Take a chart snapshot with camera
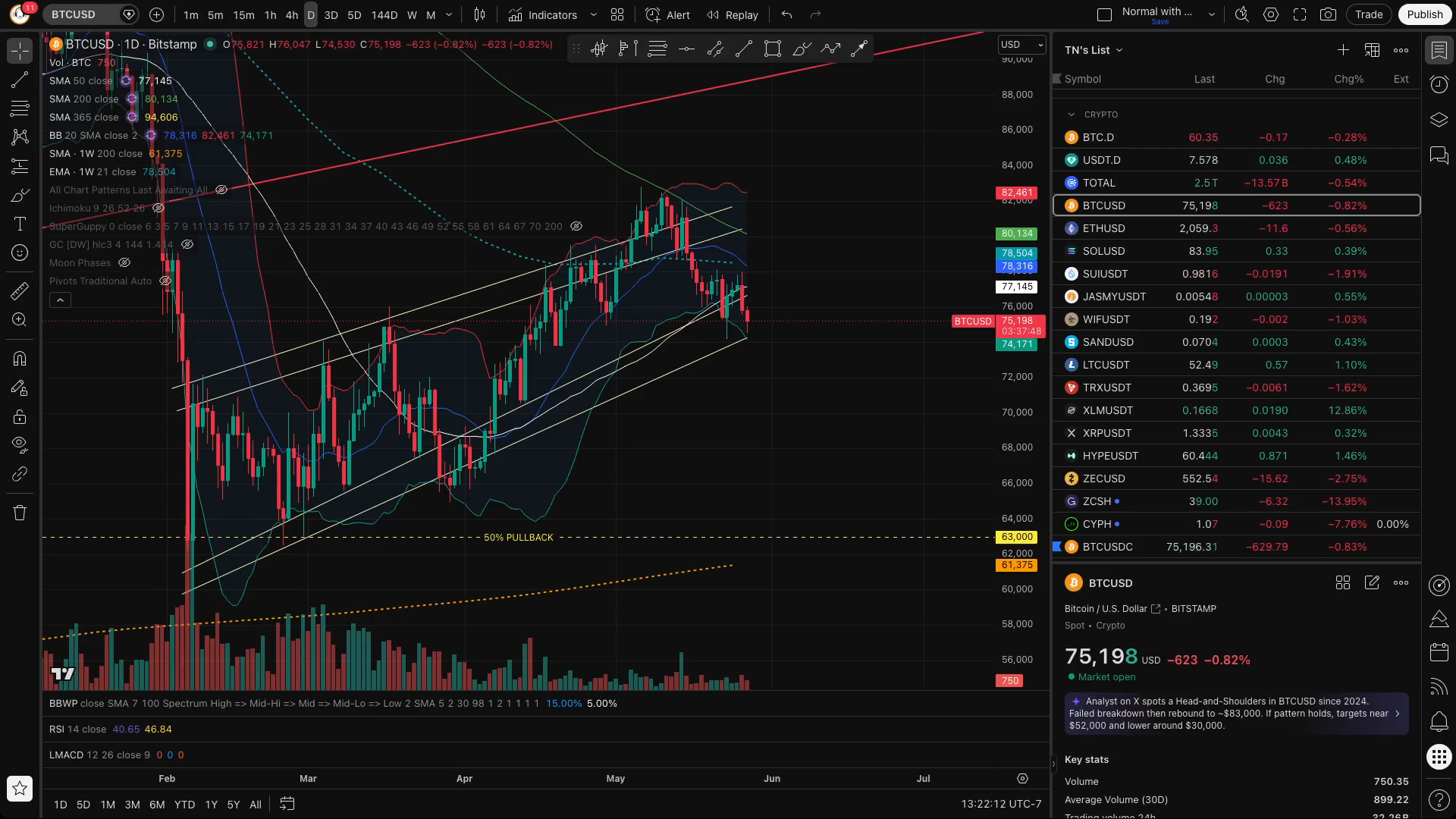The height and width of the screenshot is (819, 1456). click(x=1328, y=14)
